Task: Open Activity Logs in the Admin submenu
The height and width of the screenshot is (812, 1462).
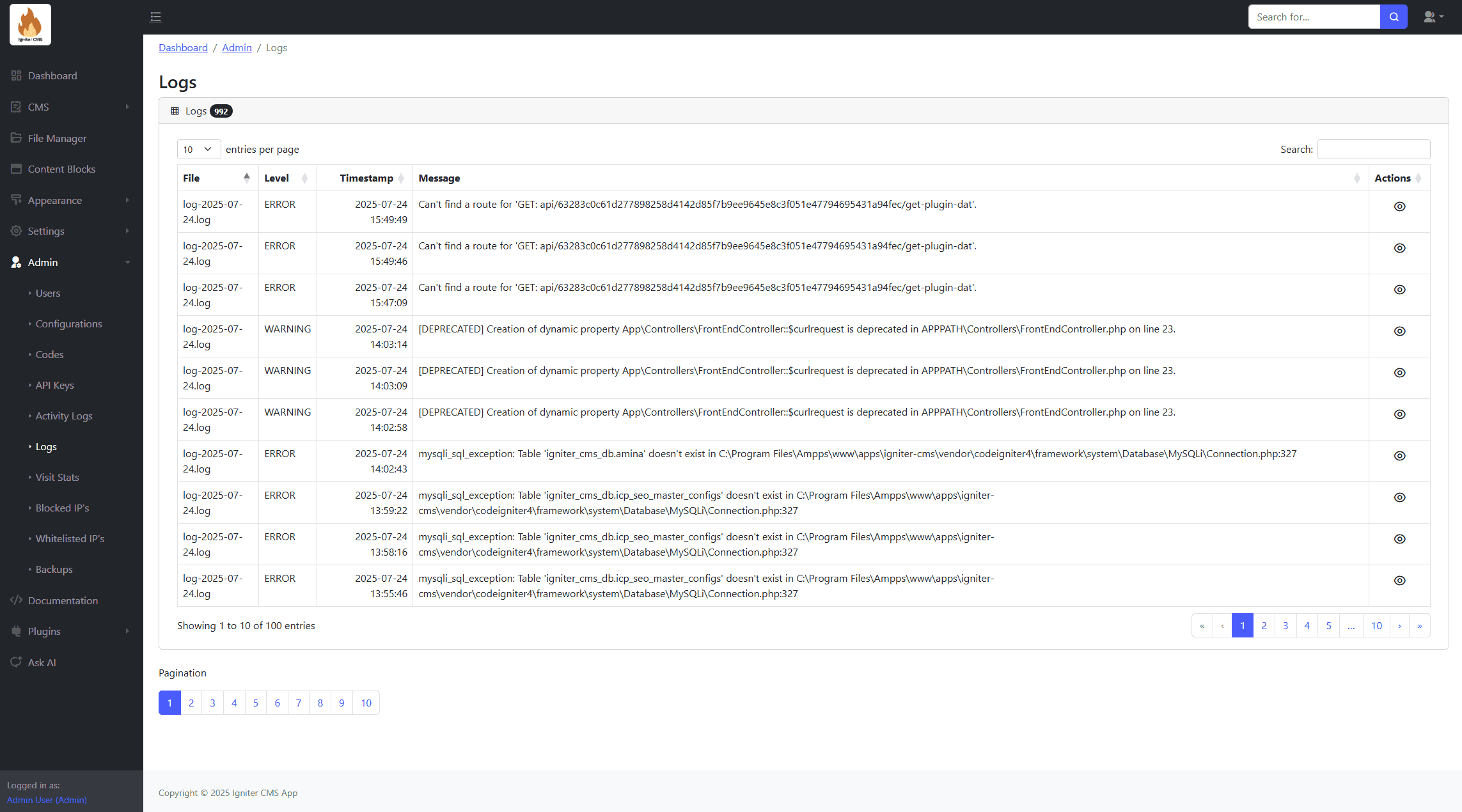Action: pyautogui.click(x=64, y=416)
